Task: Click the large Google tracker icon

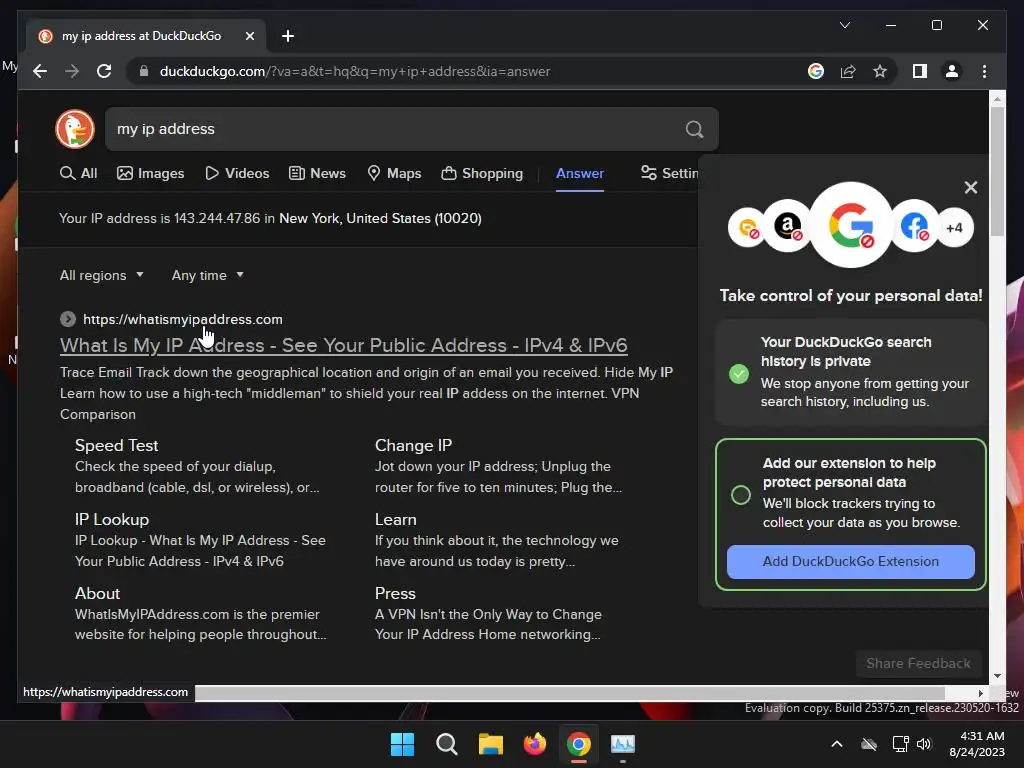Action: [851, 225]
